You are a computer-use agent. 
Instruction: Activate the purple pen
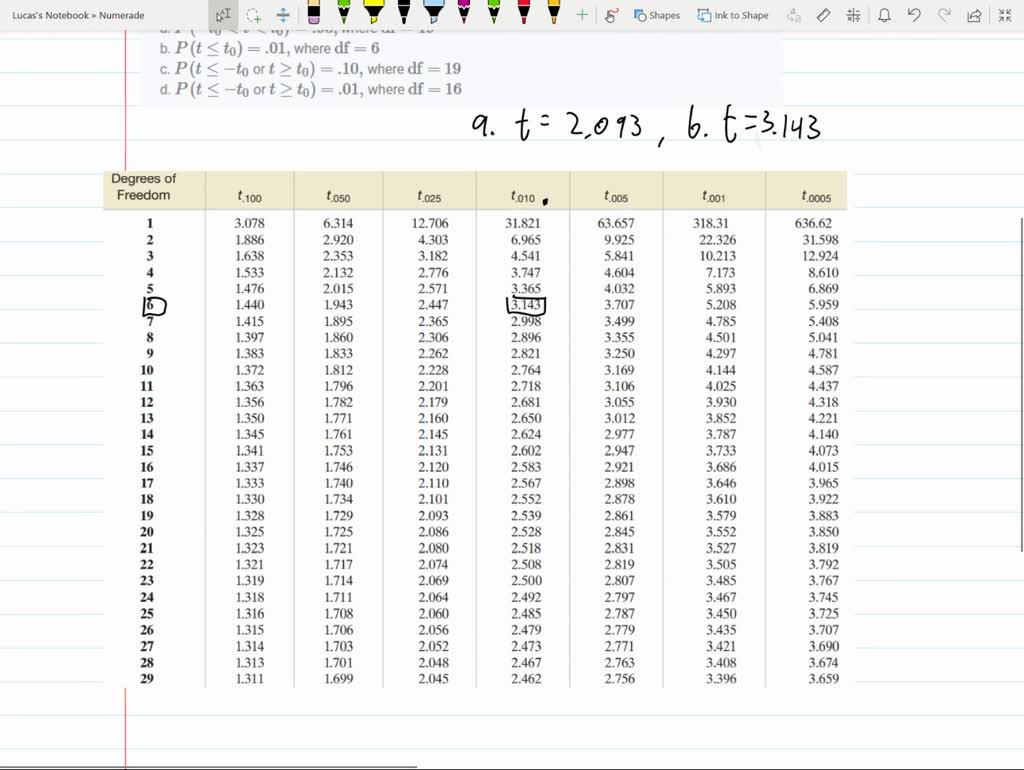(x=463, y=13)
